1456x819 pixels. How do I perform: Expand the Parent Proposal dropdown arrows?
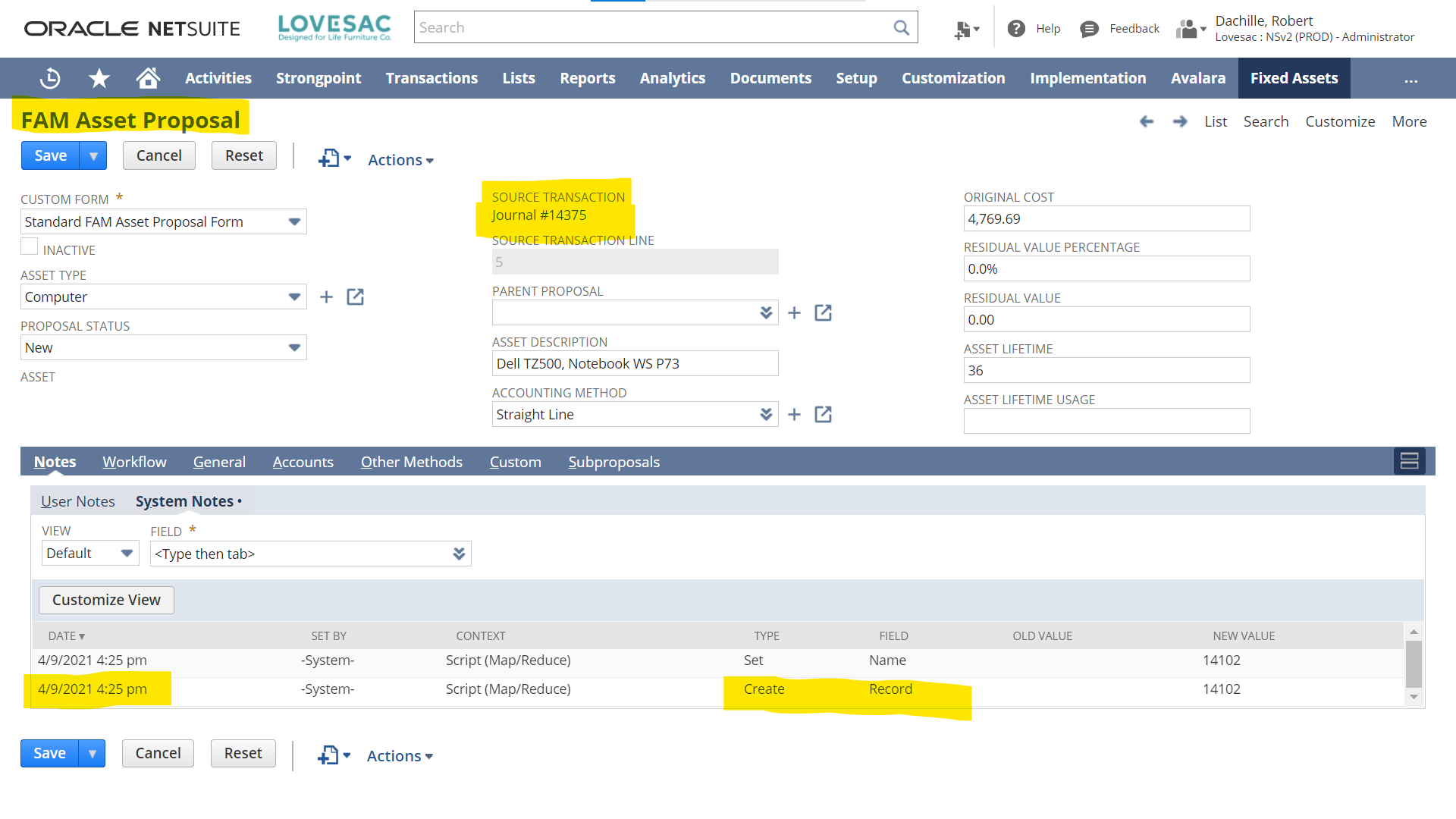766,313
